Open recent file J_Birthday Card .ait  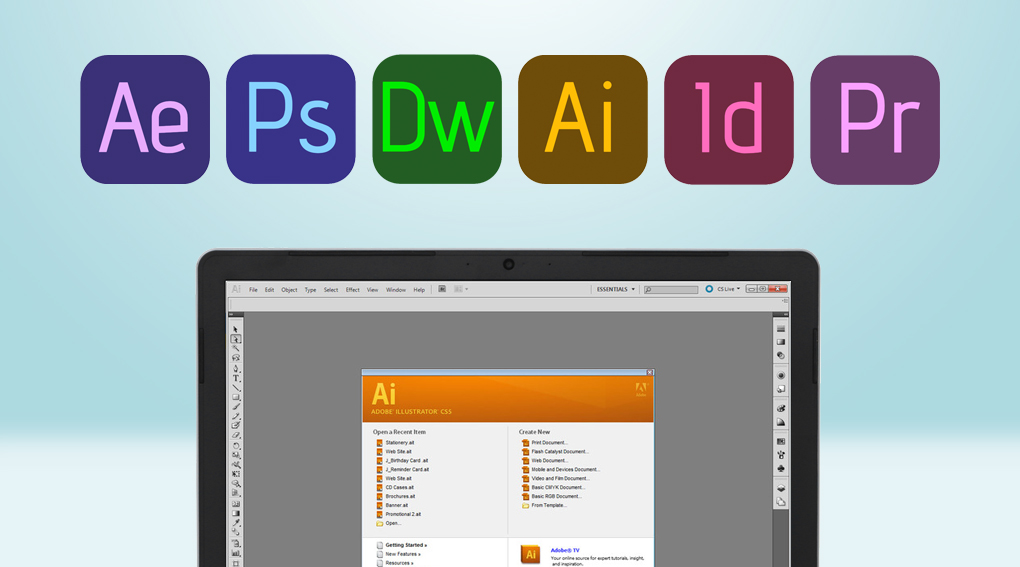coord(402,460)
